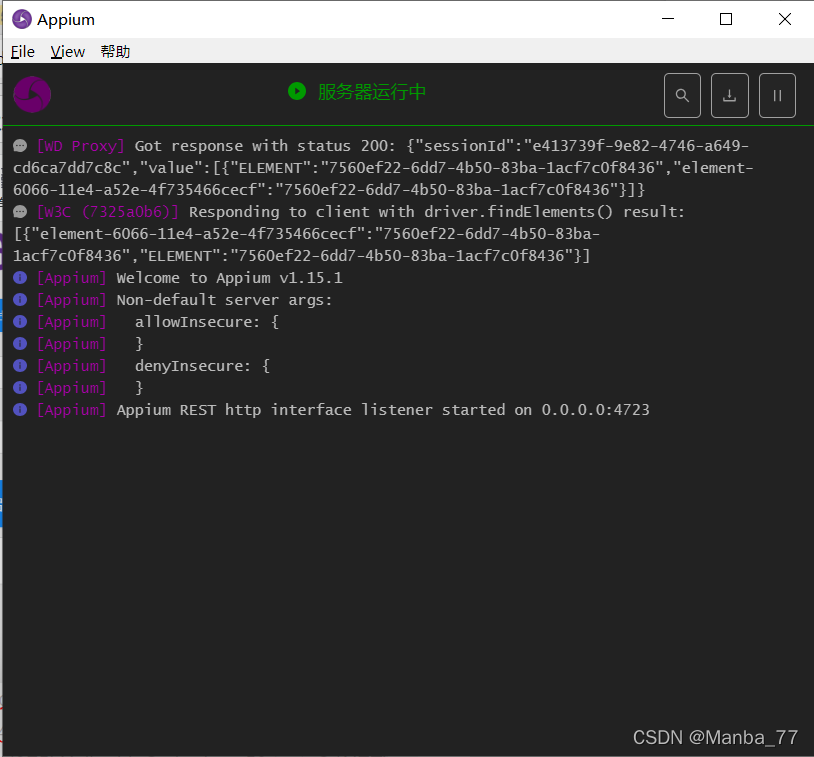
Task: Click 'Got response with status 200' text
Action: pyautogui.click(x=261, y=146)
